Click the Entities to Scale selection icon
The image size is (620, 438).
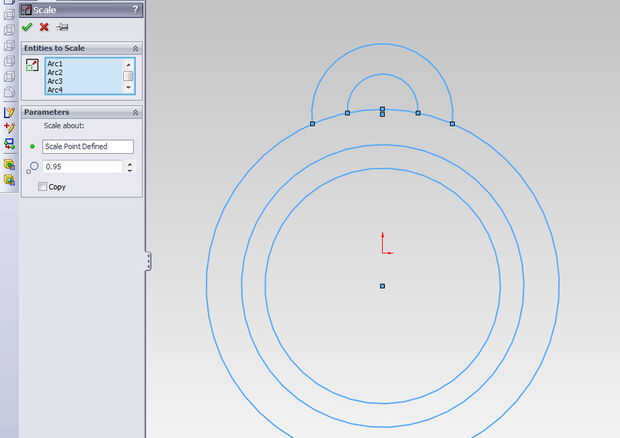(x=32, y=65)
